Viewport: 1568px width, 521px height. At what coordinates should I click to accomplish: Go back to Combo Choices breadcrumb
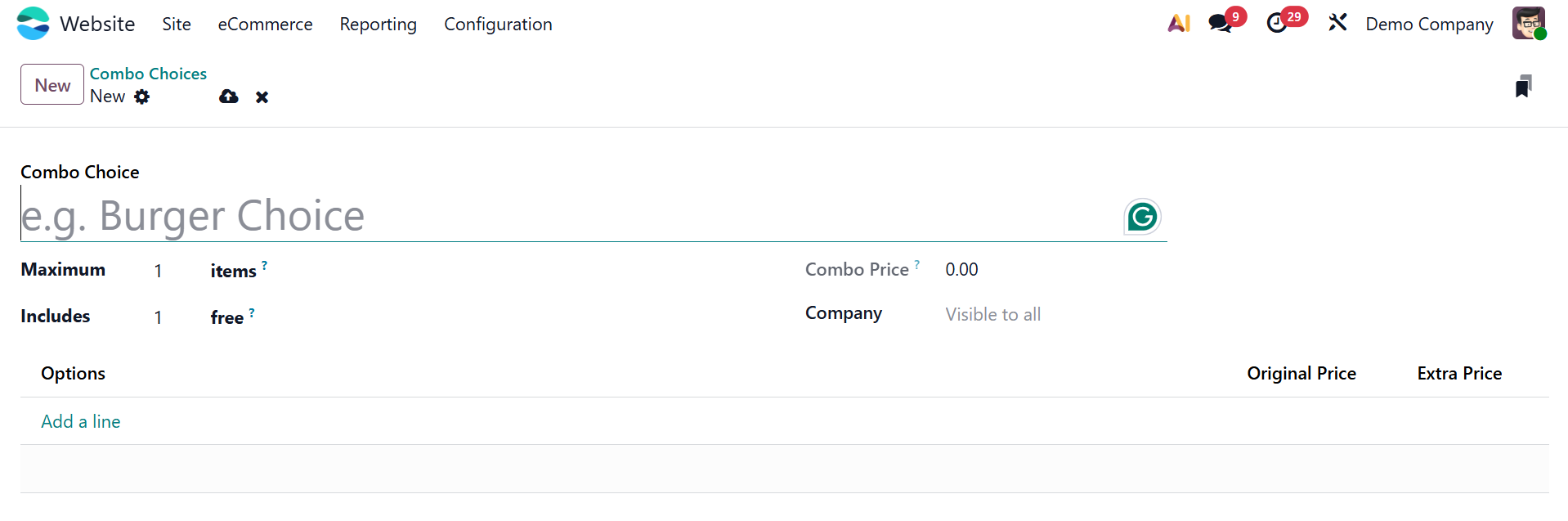point(148,74)
